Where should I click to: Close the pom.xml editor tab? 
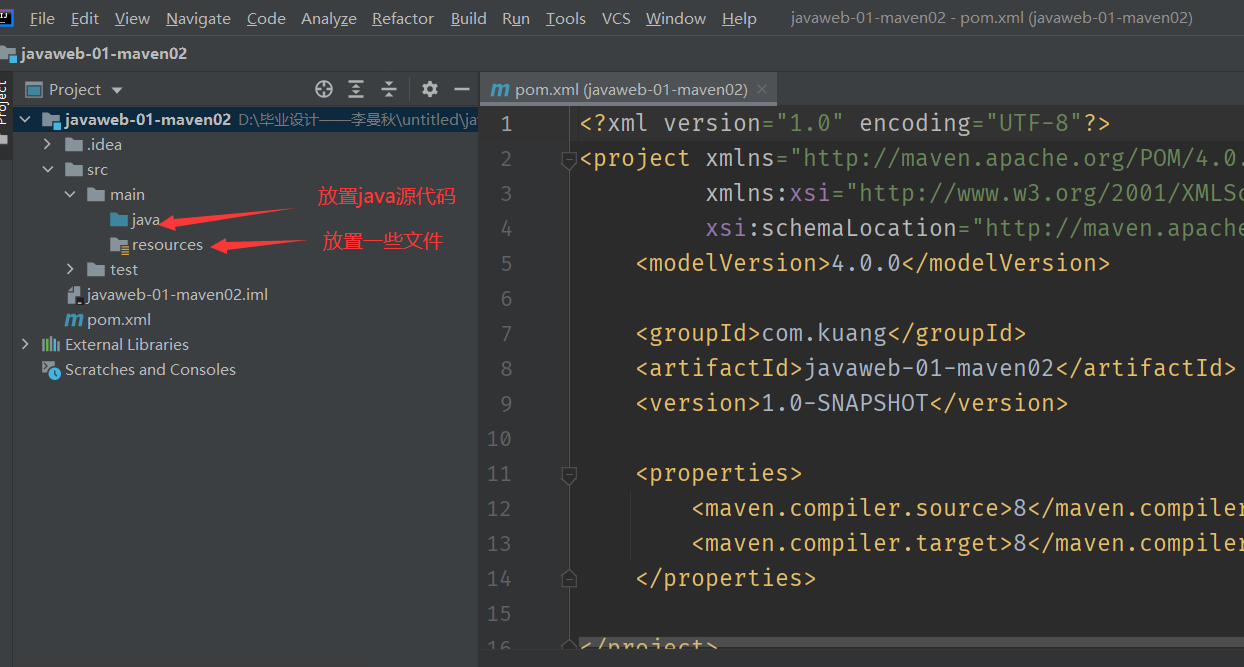coord(762,89)
